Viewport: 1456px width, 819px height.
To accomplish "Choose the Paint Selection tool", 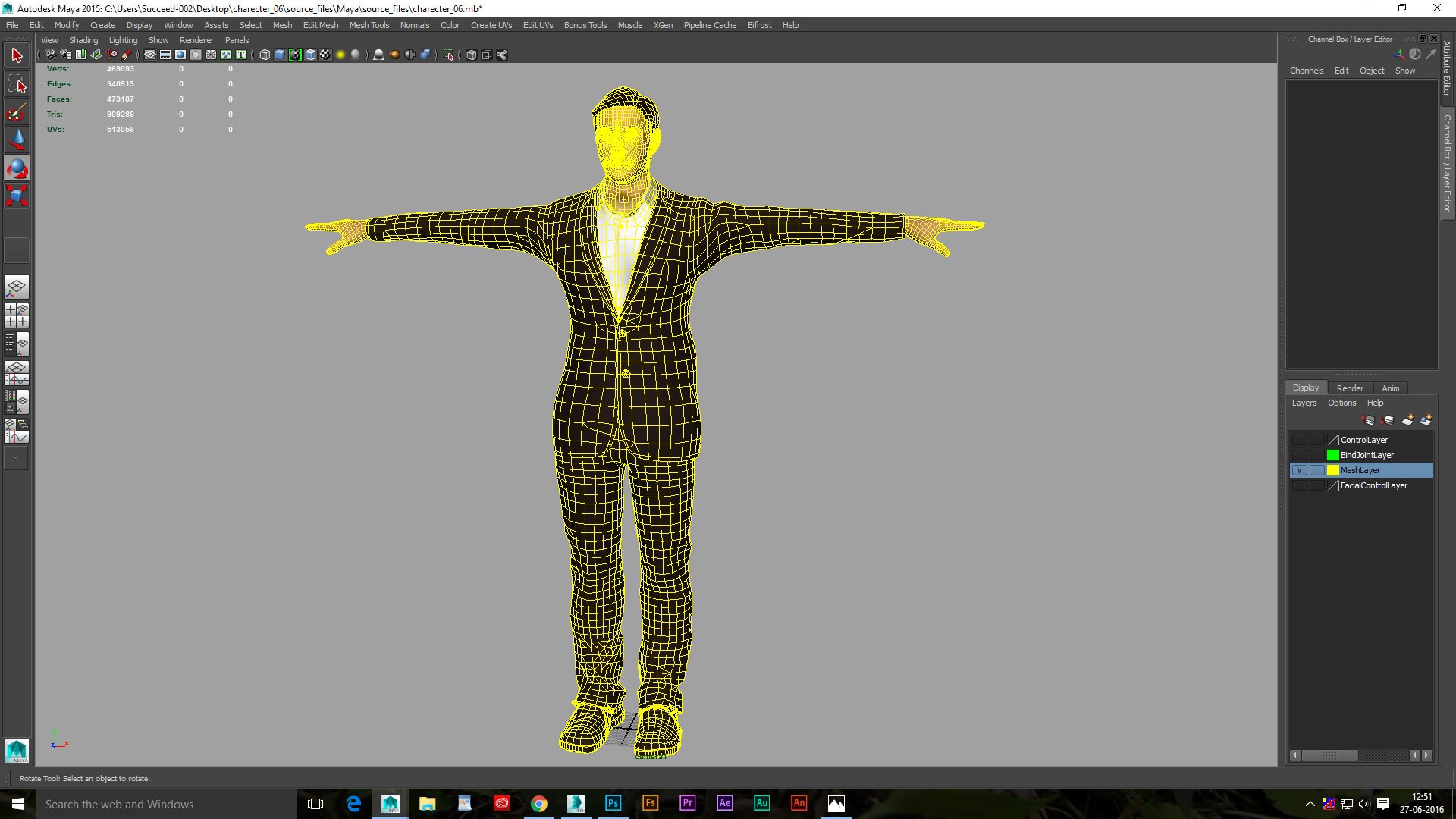I will [17, 112].
